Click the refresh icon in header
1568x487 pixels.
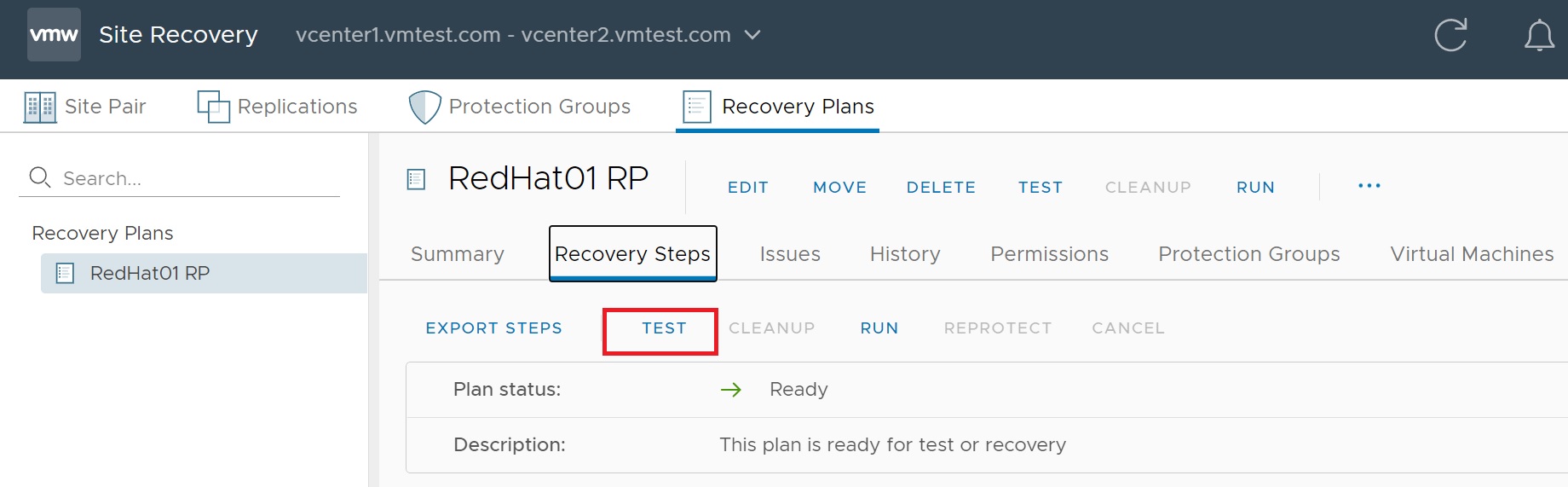tap(1450, 35)
